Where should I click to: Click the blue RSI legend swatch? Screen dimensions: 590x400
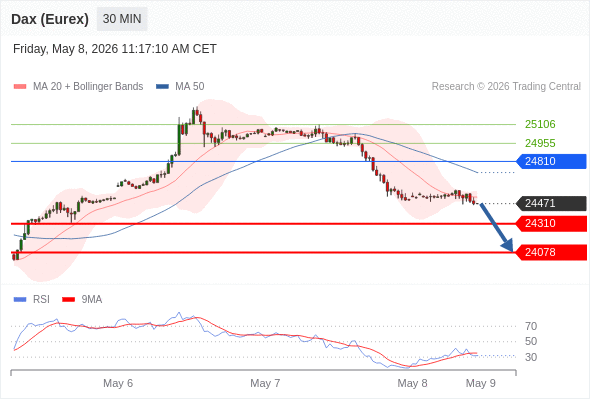tap(20, 300)
